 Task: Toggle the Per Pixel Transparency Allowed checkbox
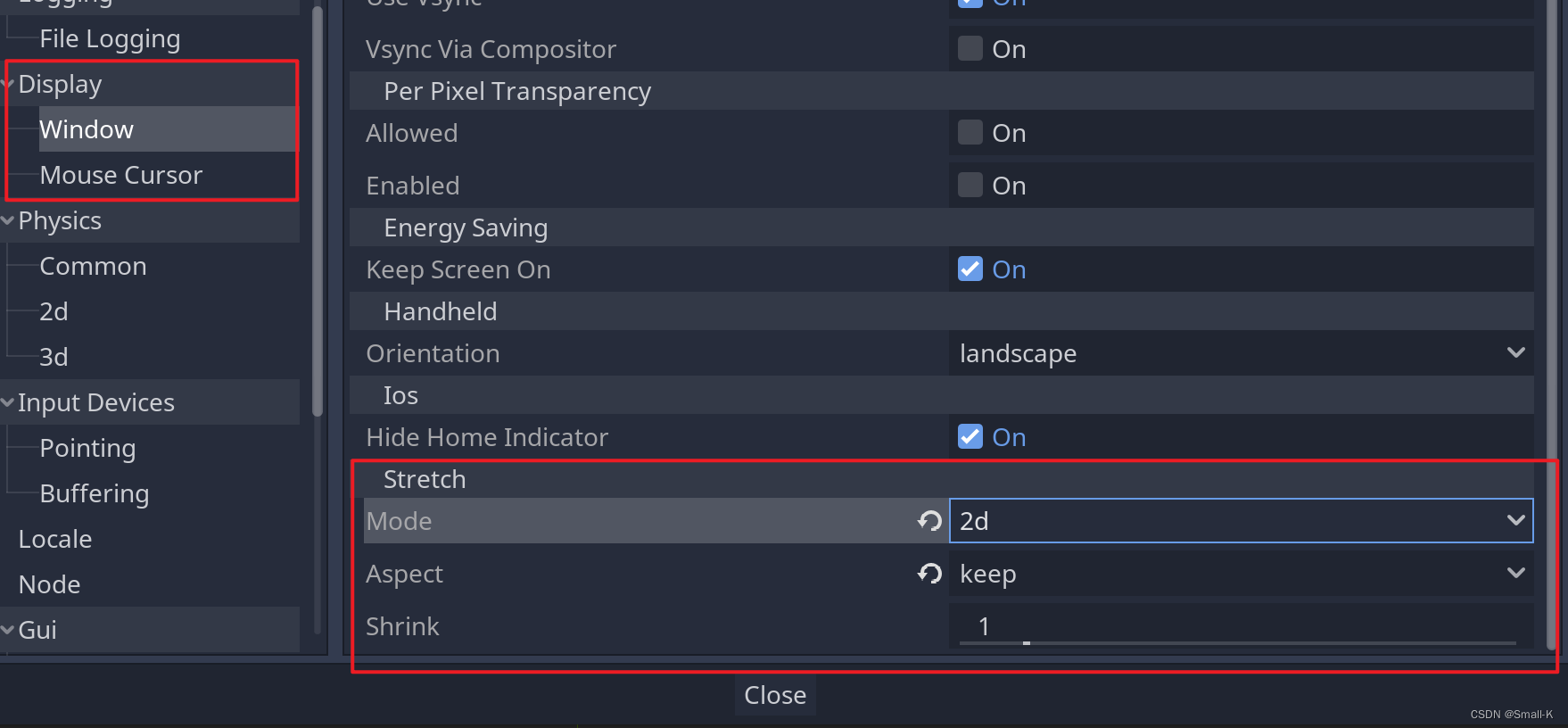click(970, 132)
